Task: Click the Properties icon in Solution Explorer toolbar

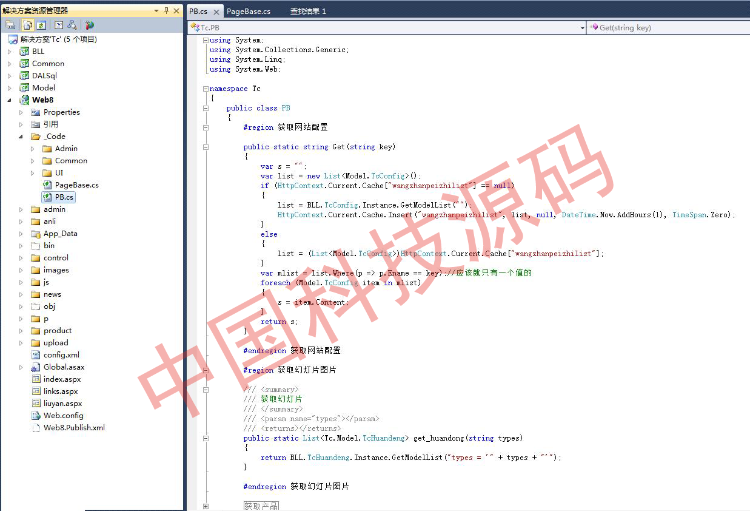Action: (11, 24)
